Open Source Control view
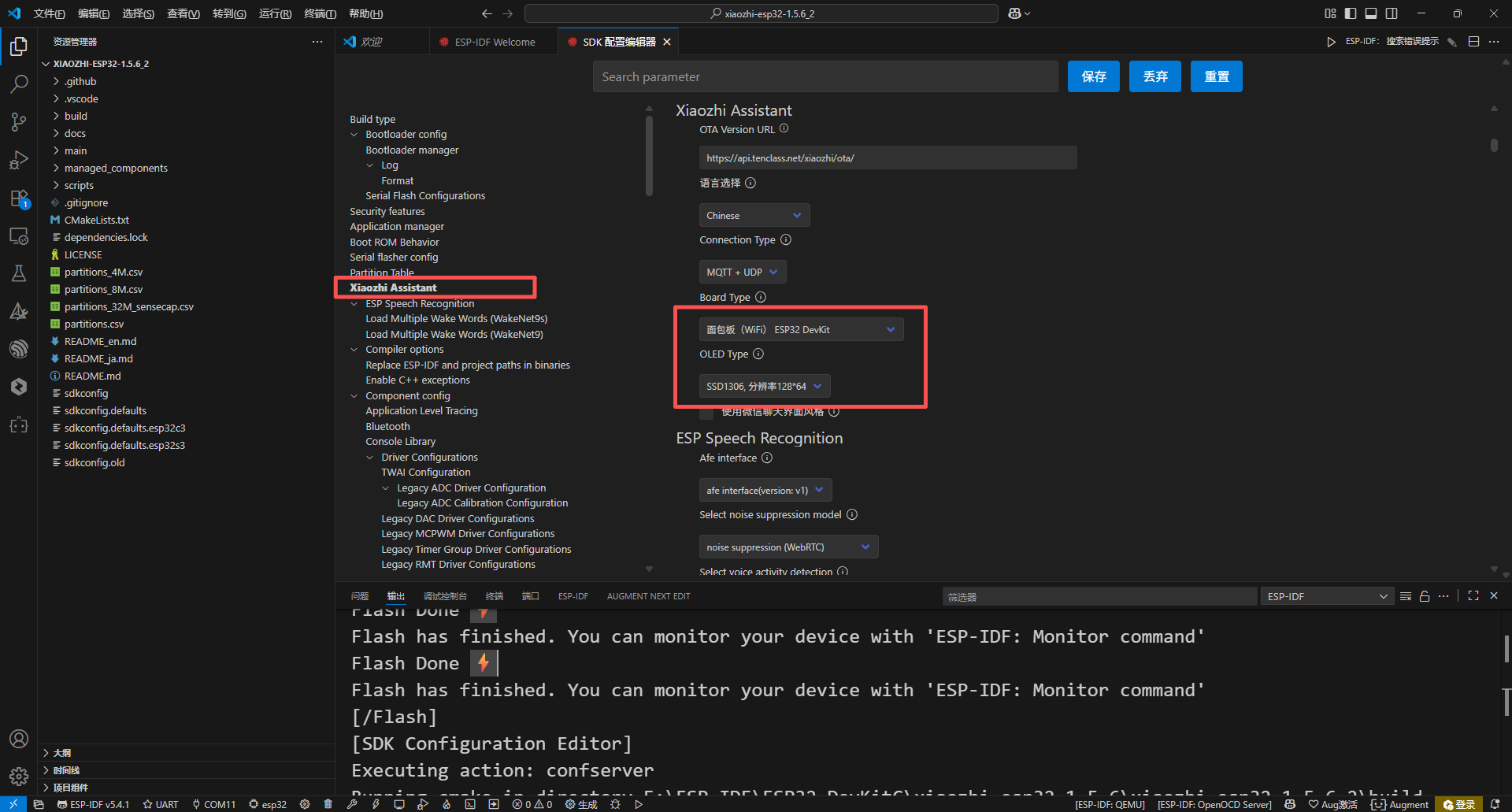The image size is (1512, 812). click(19, 121)
